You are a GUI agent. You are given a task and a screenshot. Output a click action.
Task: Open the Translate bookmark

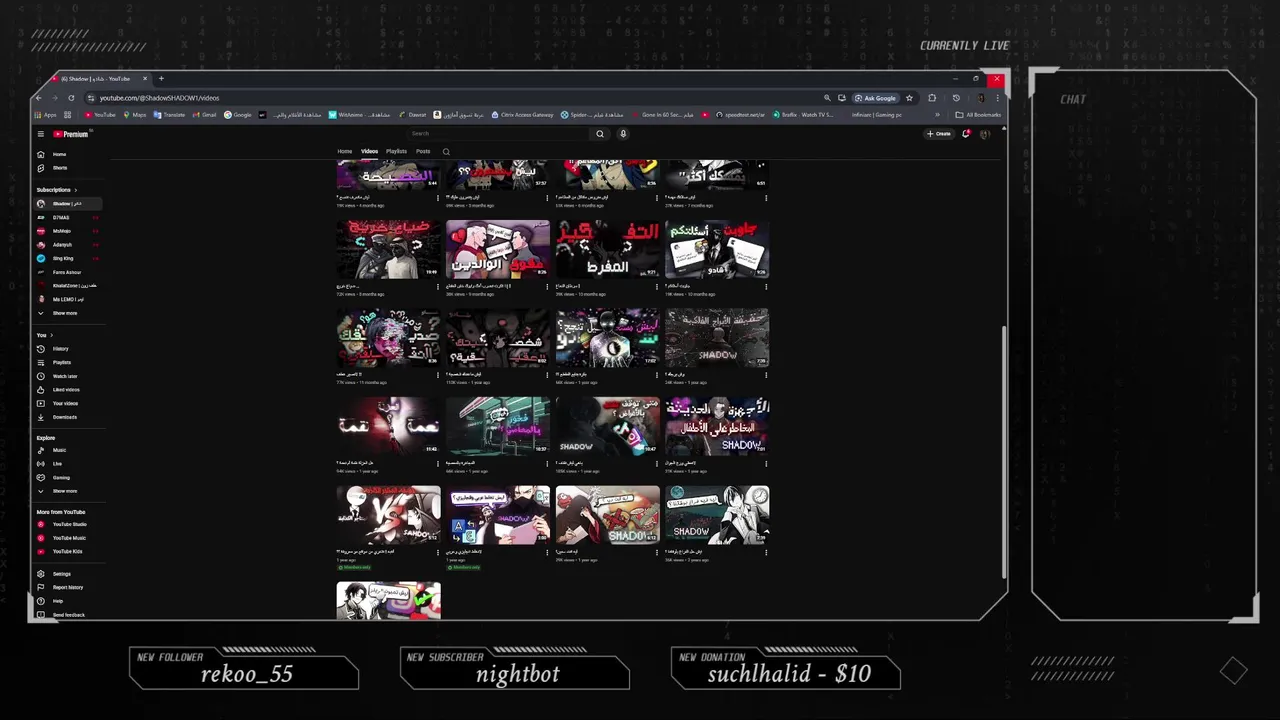(x=170, y=115)
